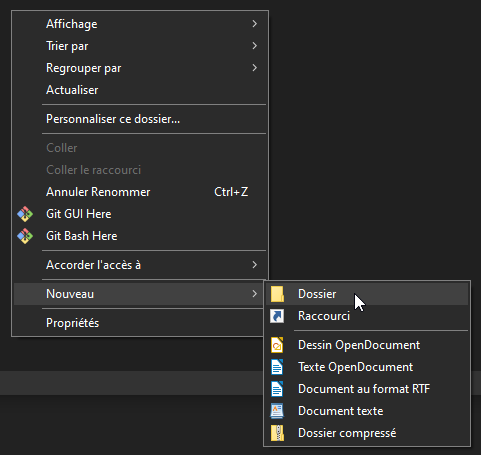Open the Accorder l'accès à submenu

[140, 265]
